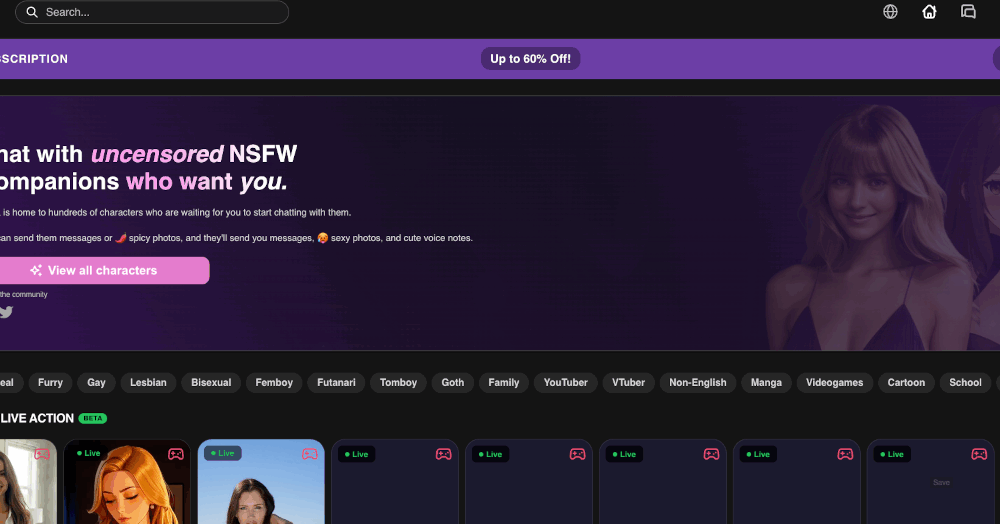Select the Furry category tag
Image resolution: width=1000 pixels, height=524 pixels.
(x=50, y=382)
